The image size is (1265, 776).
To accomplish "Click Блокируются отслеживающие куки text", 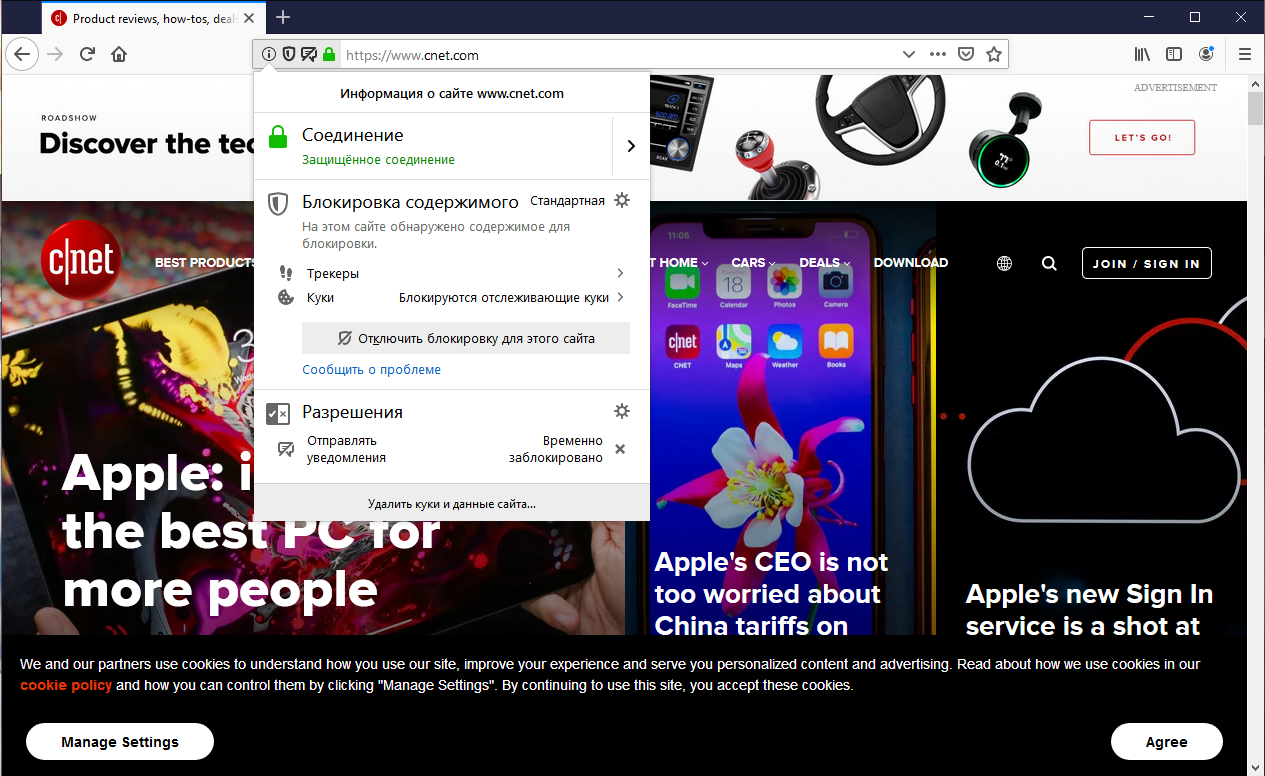I will click(x=504, y=298).
